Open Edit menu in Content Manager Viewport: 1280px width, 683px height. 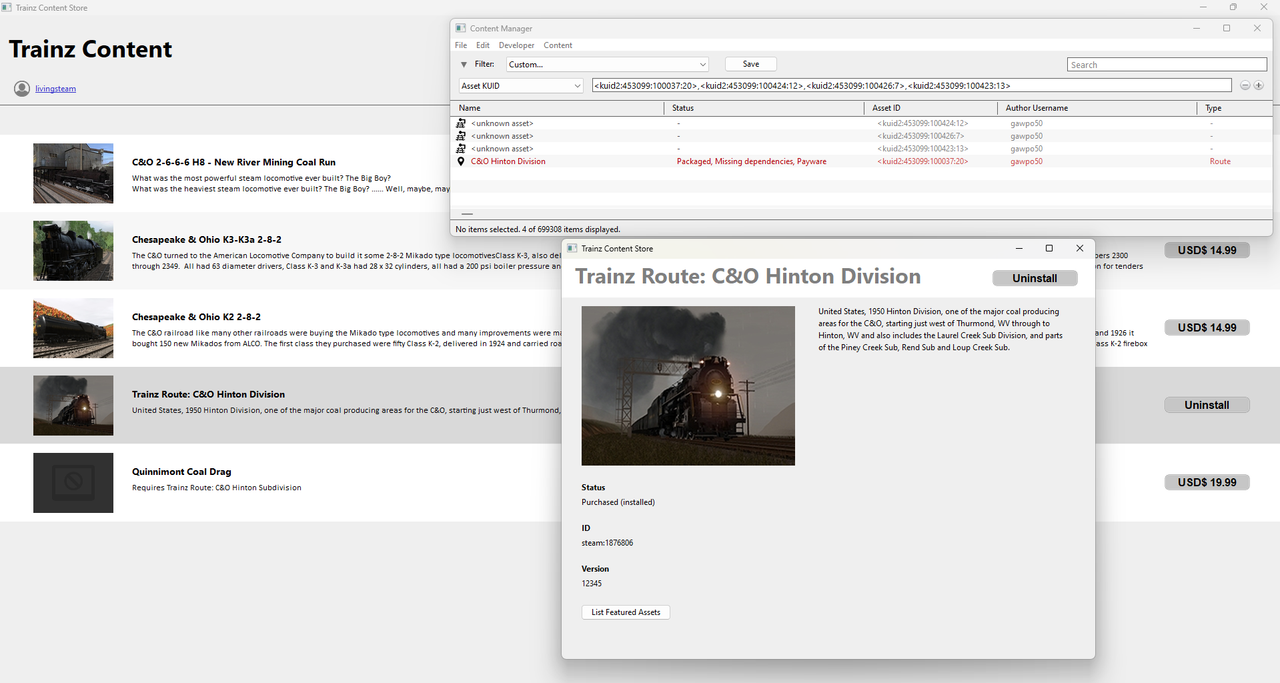pos(483,45)
